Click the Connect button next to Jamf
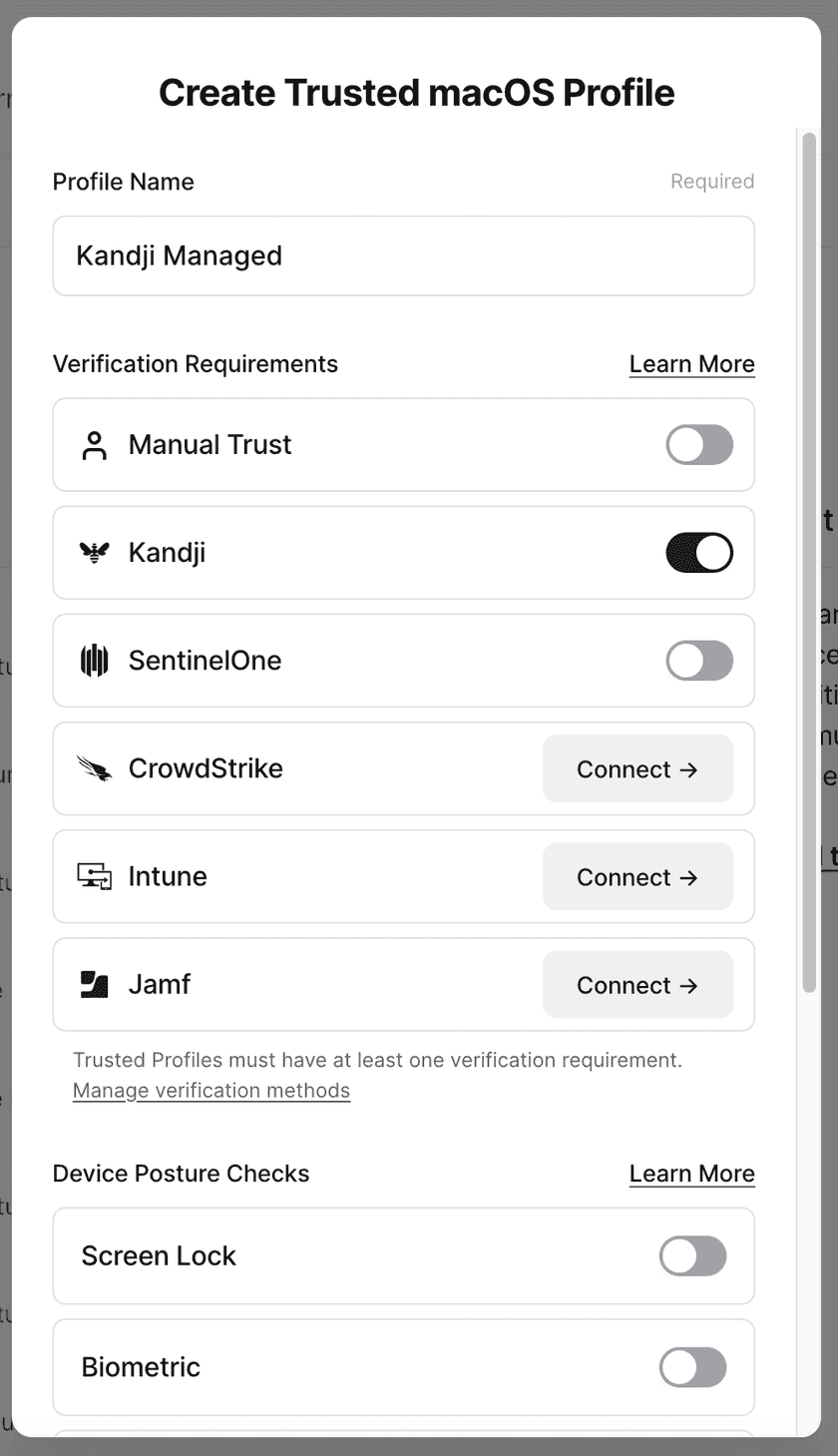Screen dimensions: 838x1456 [637, 984]
